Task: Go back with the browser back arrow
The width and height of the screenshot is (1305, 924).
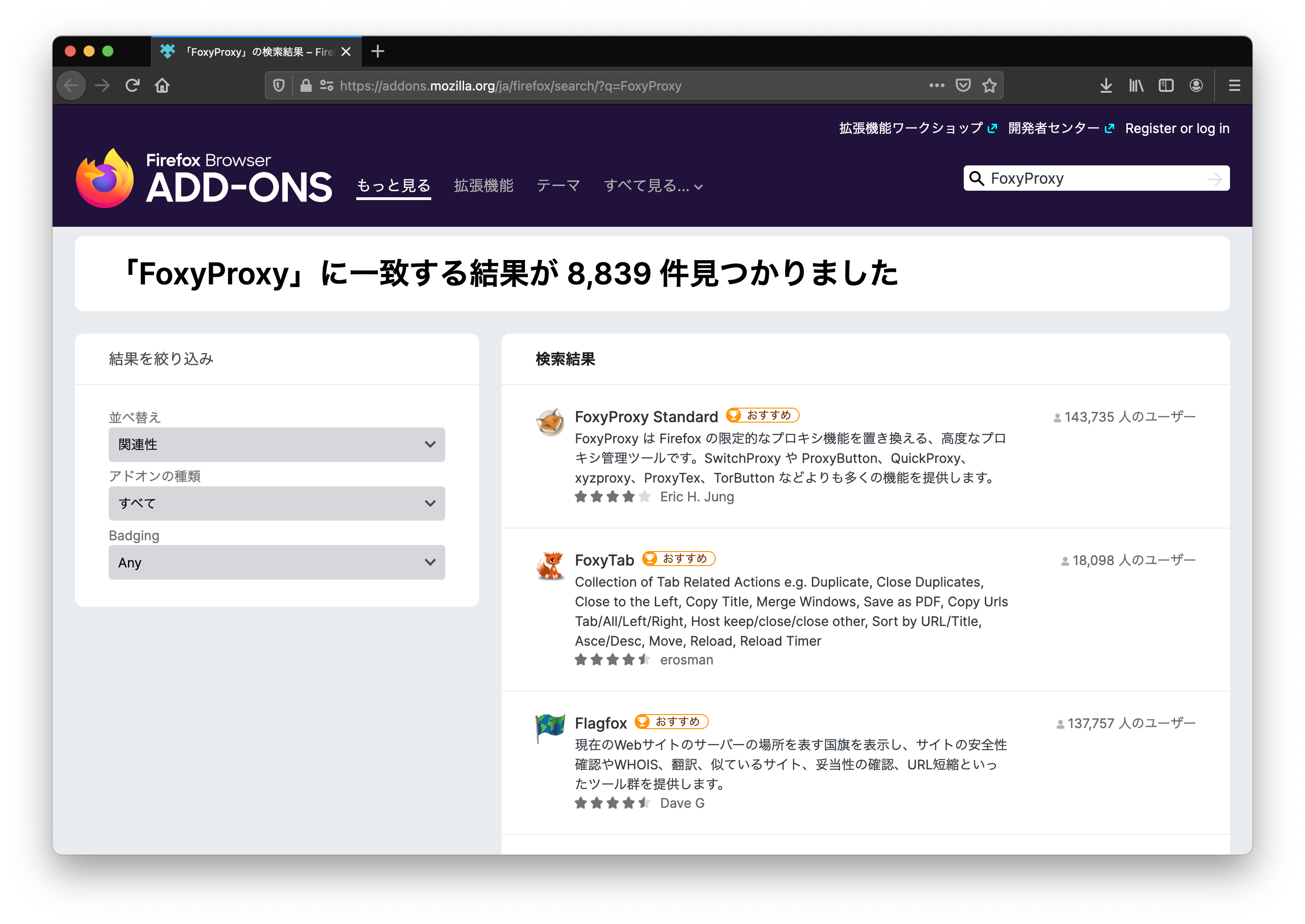Action: [x=72, y=86]
